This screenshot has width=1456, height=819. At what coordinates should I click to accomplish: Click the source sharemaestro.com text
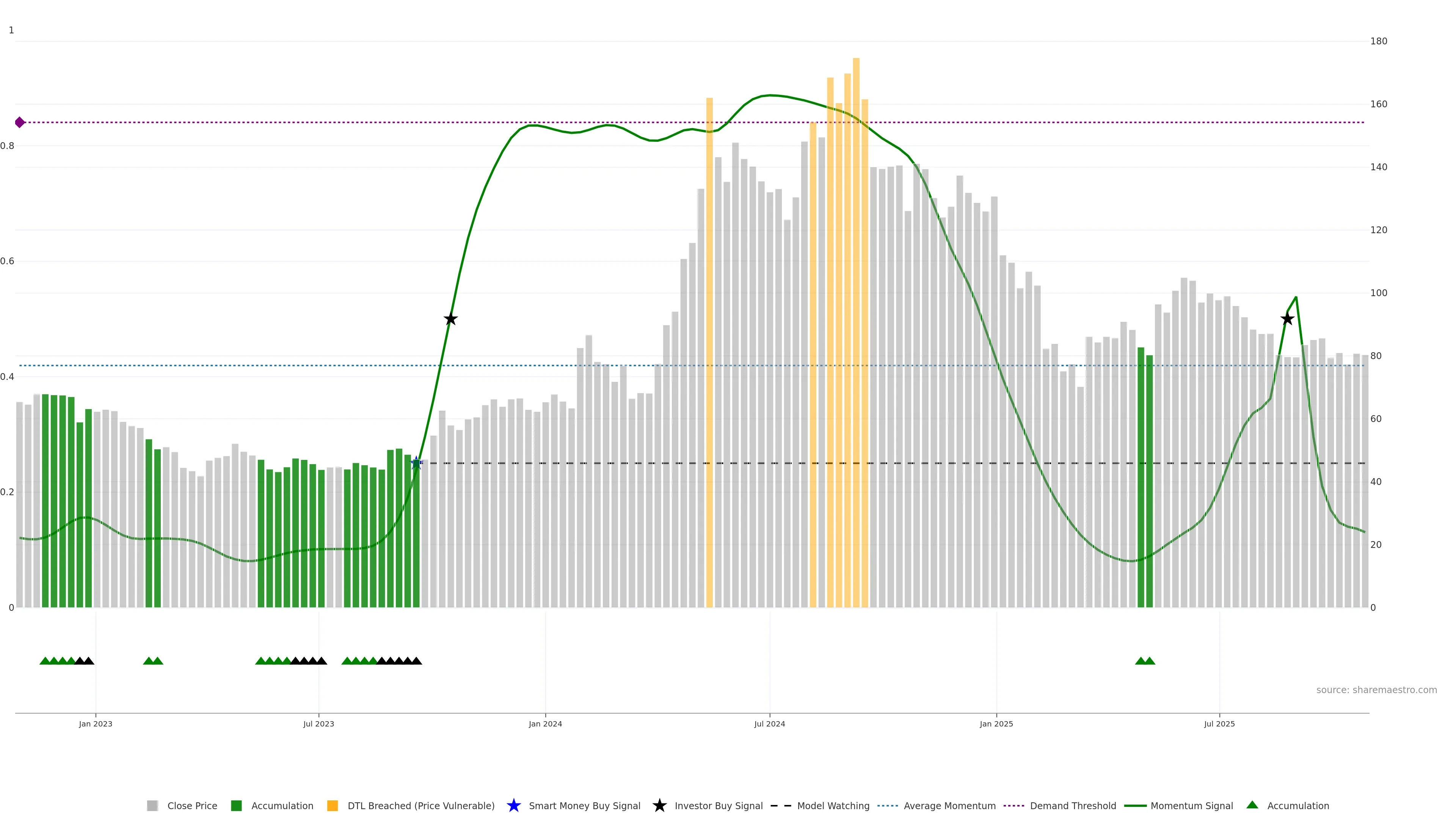click(x=1376, y=690)
